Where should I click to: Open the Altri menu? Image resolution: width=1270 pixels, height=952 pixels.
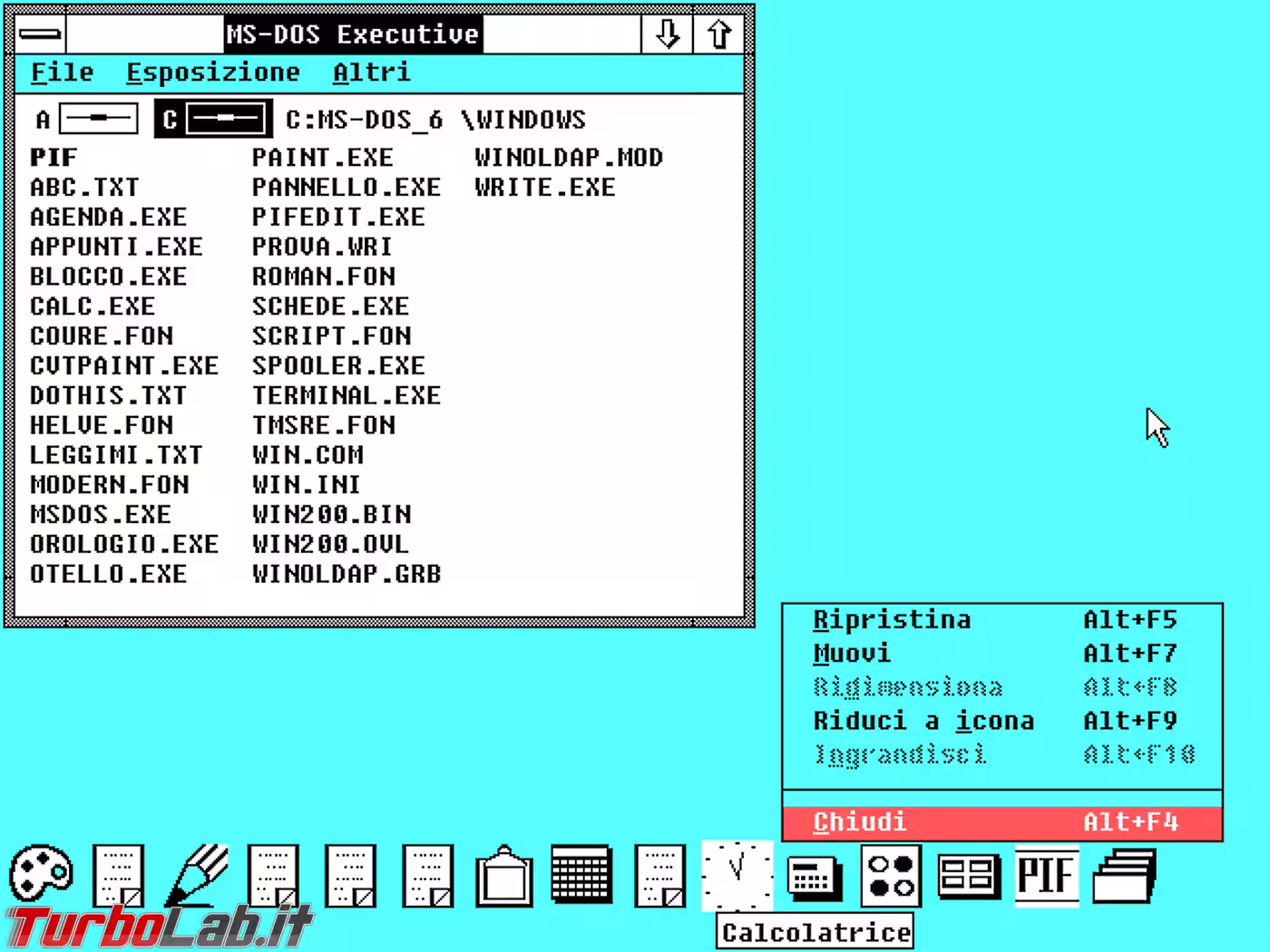pyautogui.click(x=371, y=73)
